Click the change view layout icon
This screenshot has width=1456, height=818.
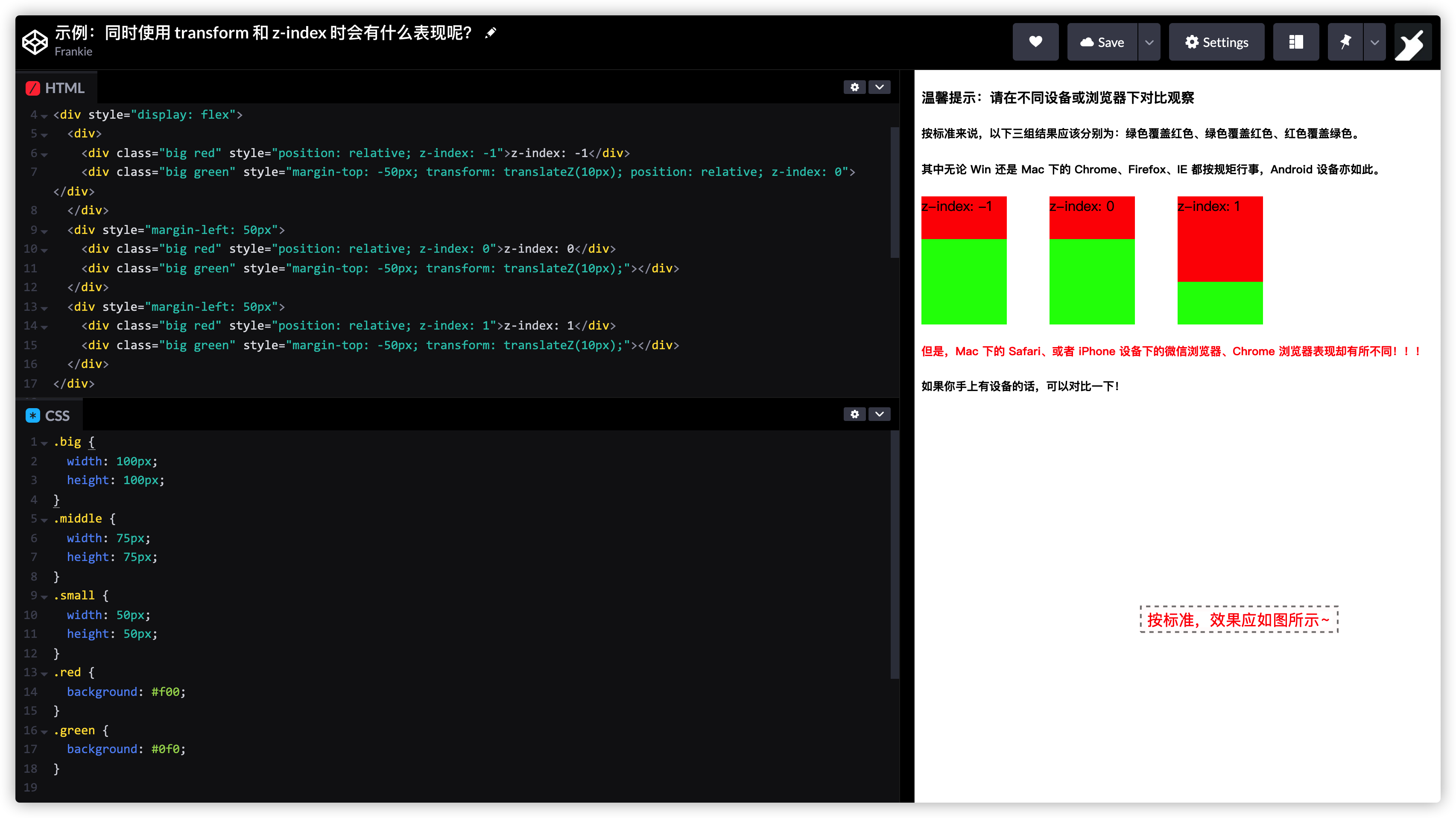(1295, 42)
